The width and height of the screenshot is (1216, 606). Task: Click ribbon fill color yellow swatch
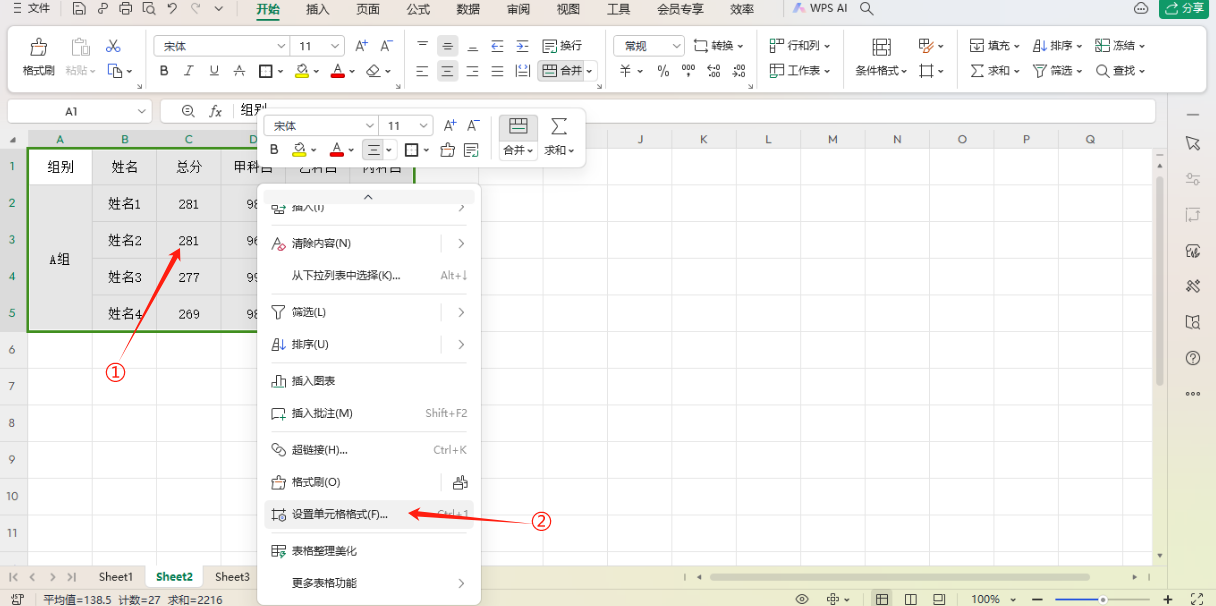(302, 71)
